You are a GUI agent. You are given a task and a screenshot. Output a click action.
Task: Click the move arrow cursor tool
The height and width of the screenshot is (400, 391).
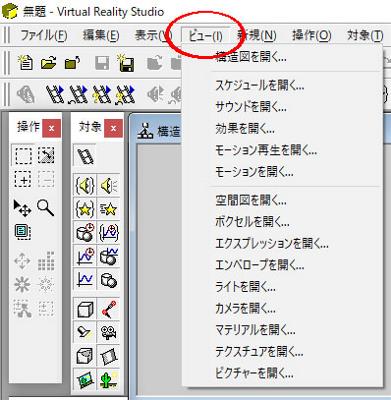(x=22, y=208)
